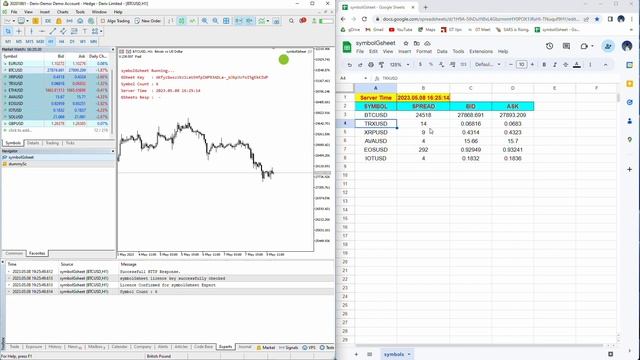Open the comments icon in Sheets header
Screen dimensions: 640x360
pyautogui.click(x=566, y=46)
